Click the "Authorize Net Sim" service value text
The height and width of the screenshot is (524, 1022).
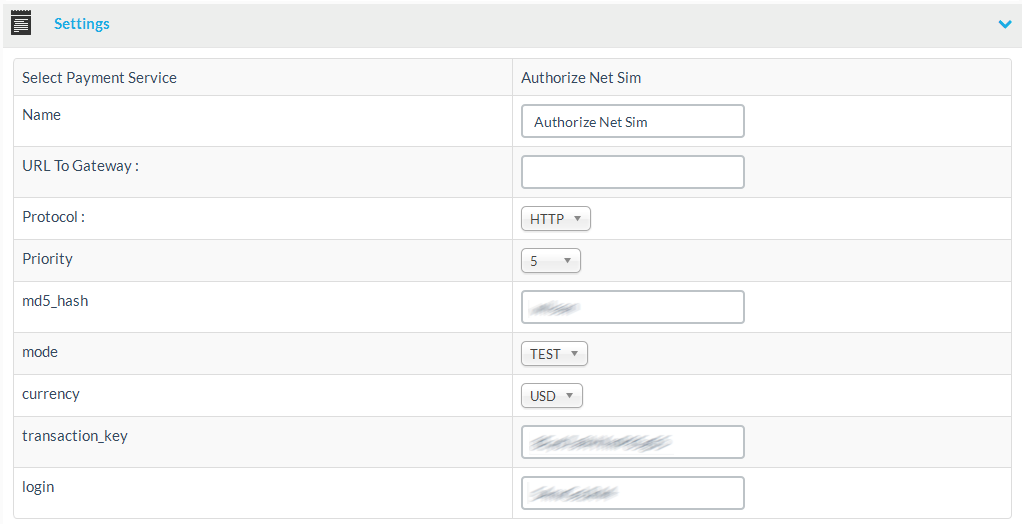(581, 77)
